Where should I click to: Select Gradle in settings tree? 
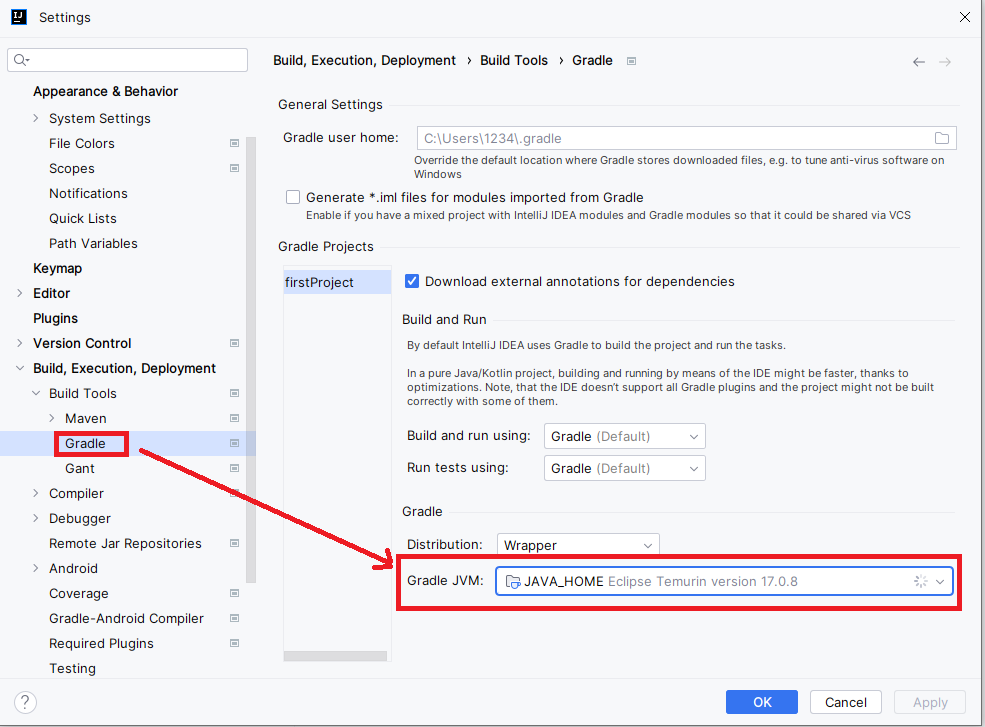click(x=85, y=444)
